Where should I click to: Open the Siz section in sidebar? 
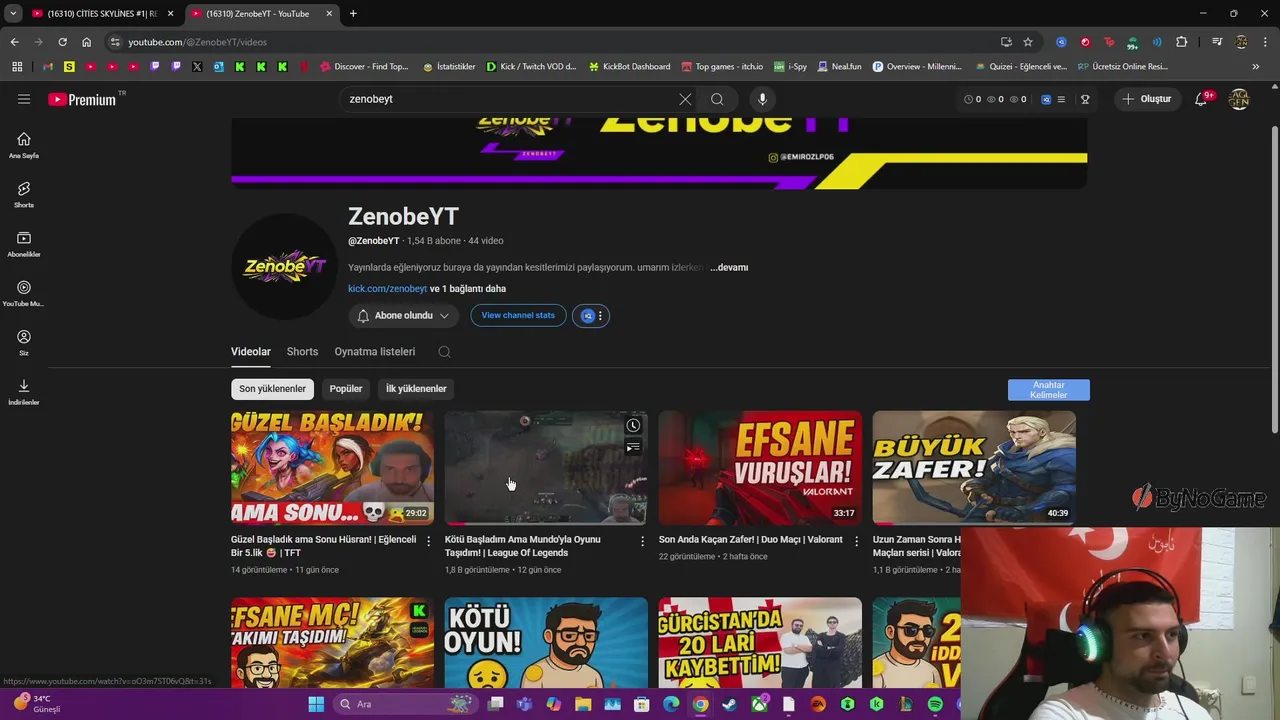click(24, 342)
